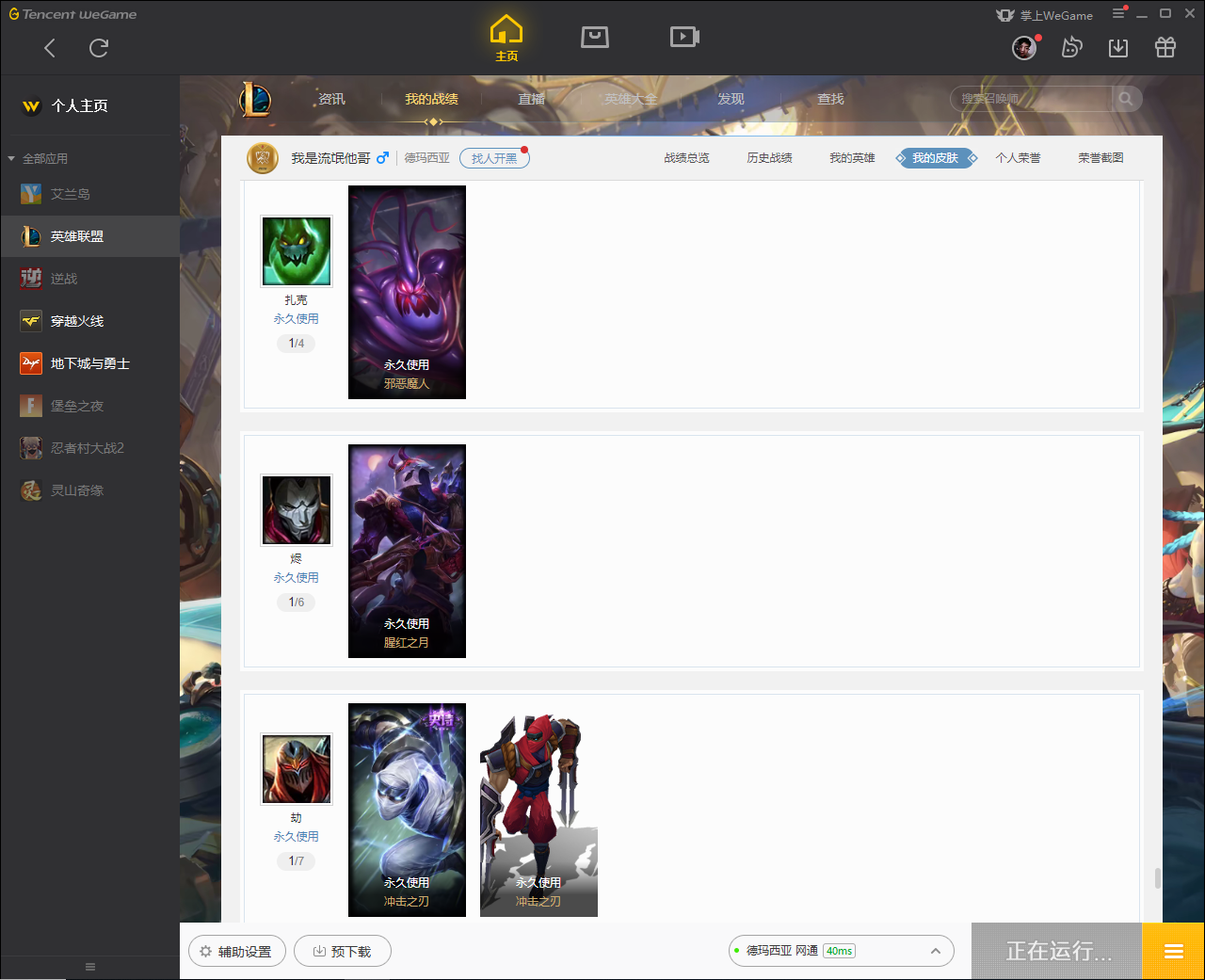Screen dimensions: 1205x980
Task: Click the 预下载 button
Action: coord(343,951)
